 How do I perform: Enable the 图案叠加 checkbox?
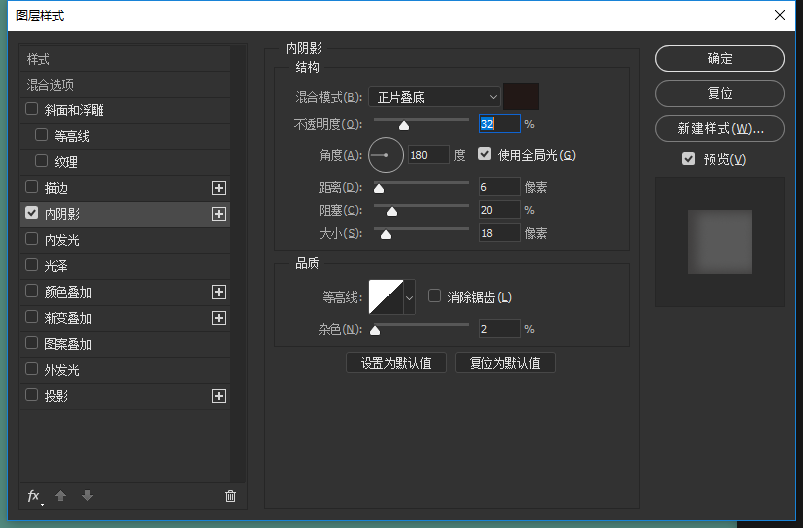pos(31,343)
